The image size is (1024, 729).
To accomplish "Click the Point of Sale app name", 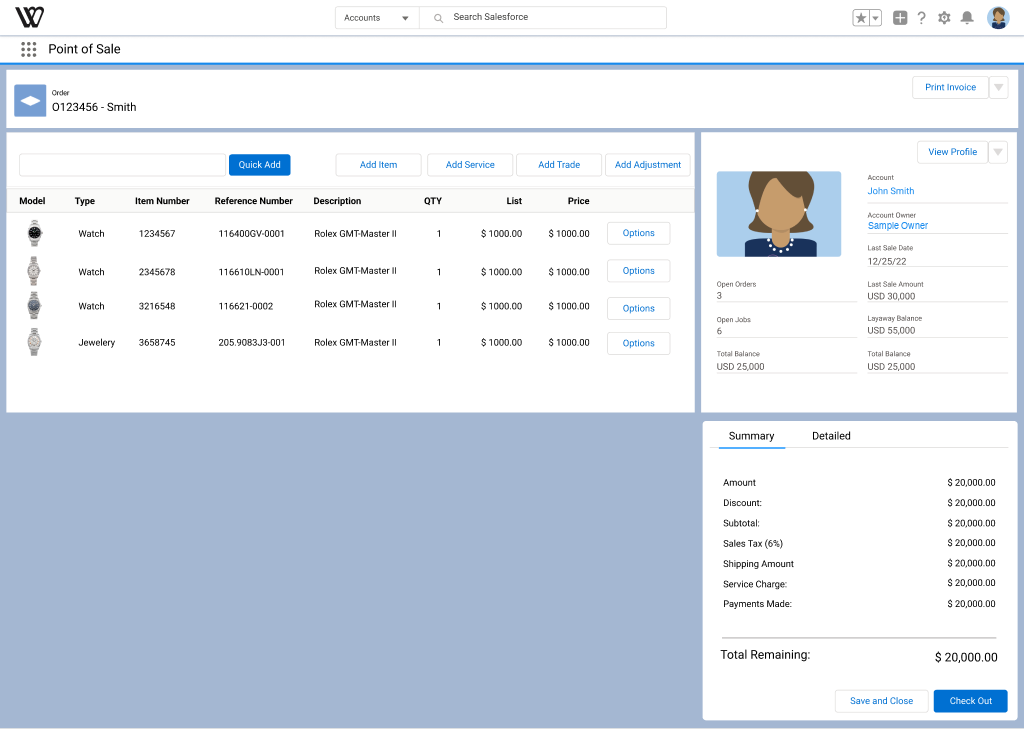I will [84, 49].
